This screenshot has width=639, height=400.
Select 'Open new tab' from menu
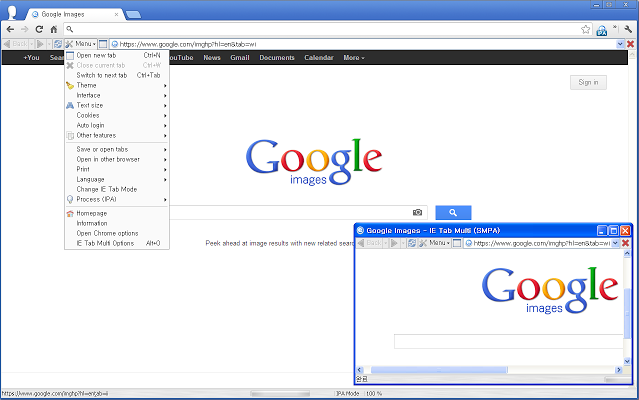coord(97,55)
